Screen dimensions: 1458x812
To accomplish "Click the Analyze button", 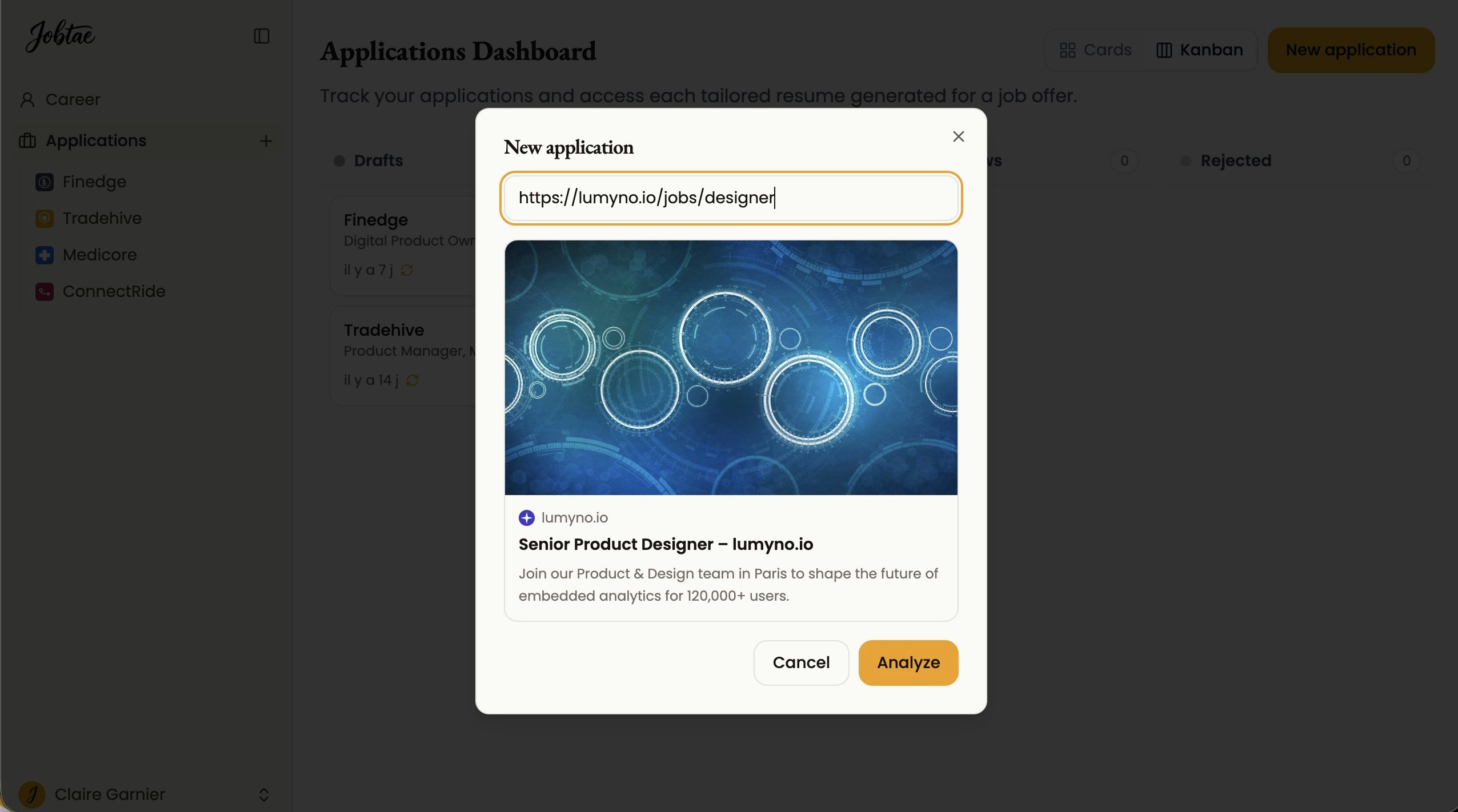I will 908,662.
